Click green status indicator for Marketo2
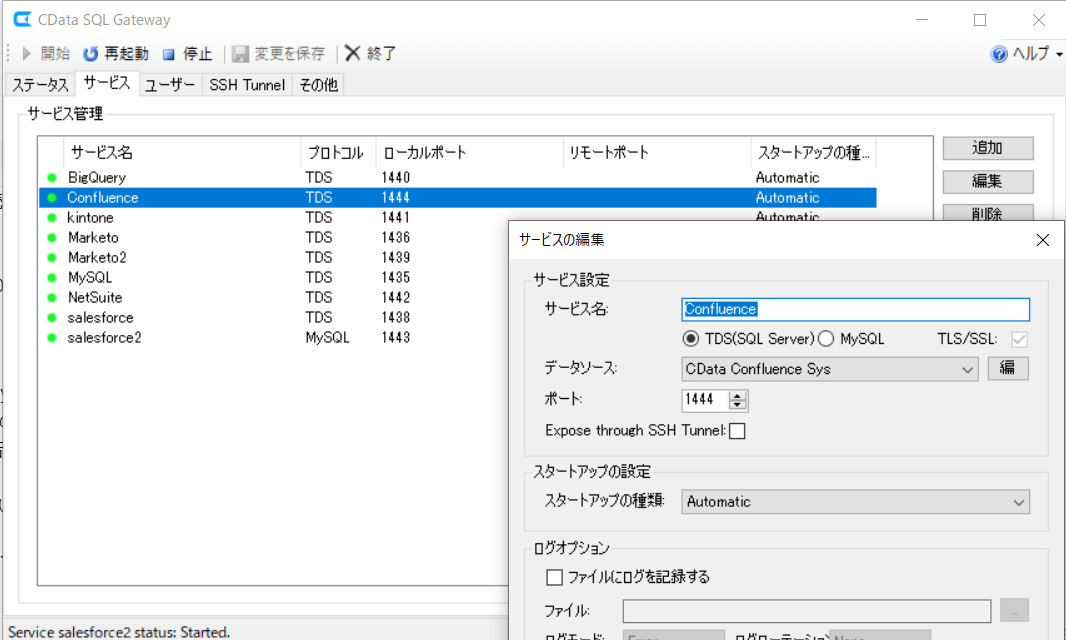The width and height of the screenshot is (1066, 640). point(52,258)
